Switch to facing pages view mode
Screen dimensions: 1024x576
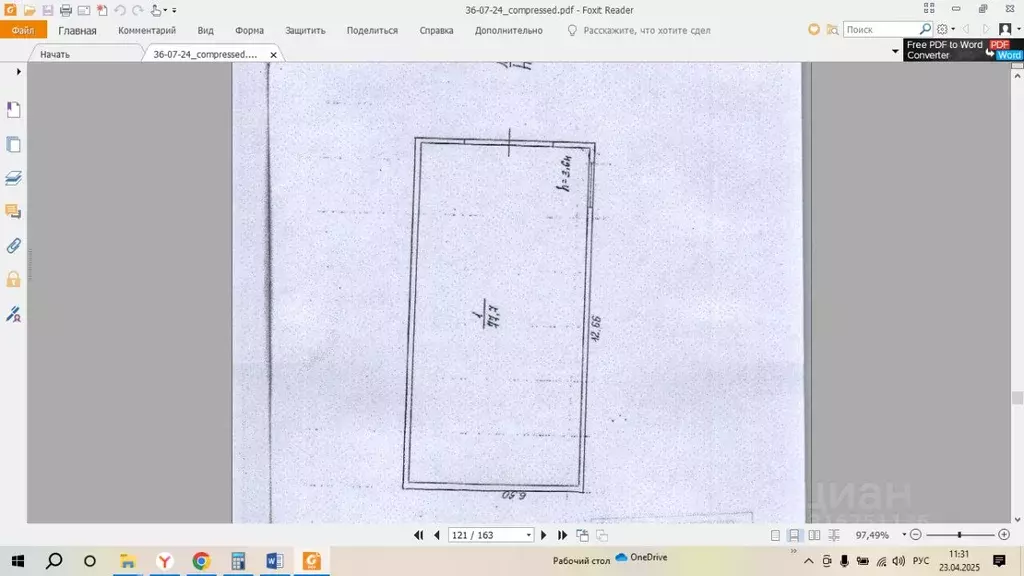[x=814, y=536]
